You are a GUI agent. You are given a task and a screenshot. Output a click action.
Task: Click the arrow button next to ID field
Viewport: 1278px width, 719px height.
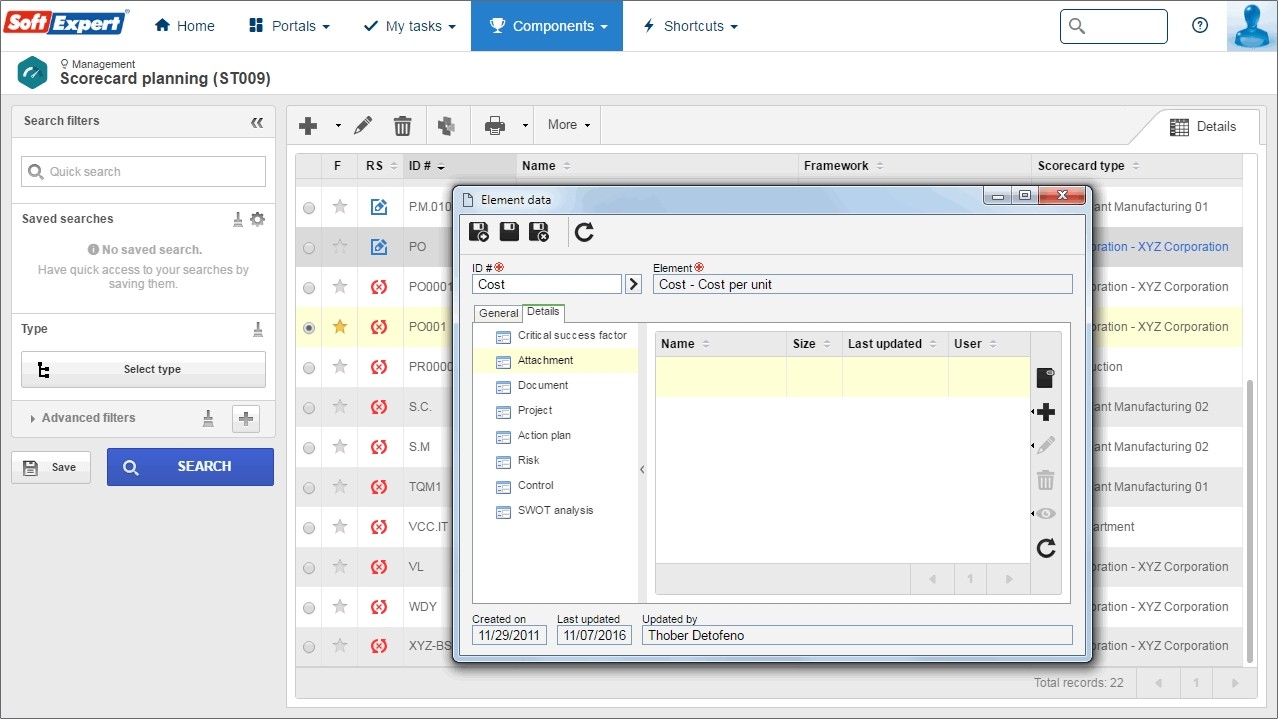click(x=633, y=284)
